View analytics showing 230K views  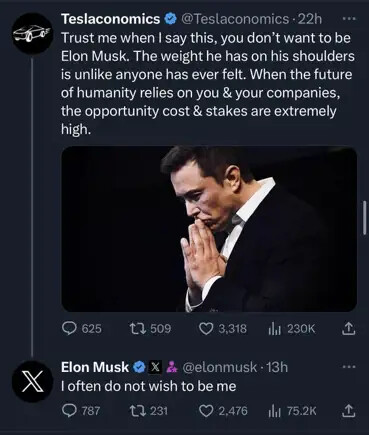click(x=291, y=329)
